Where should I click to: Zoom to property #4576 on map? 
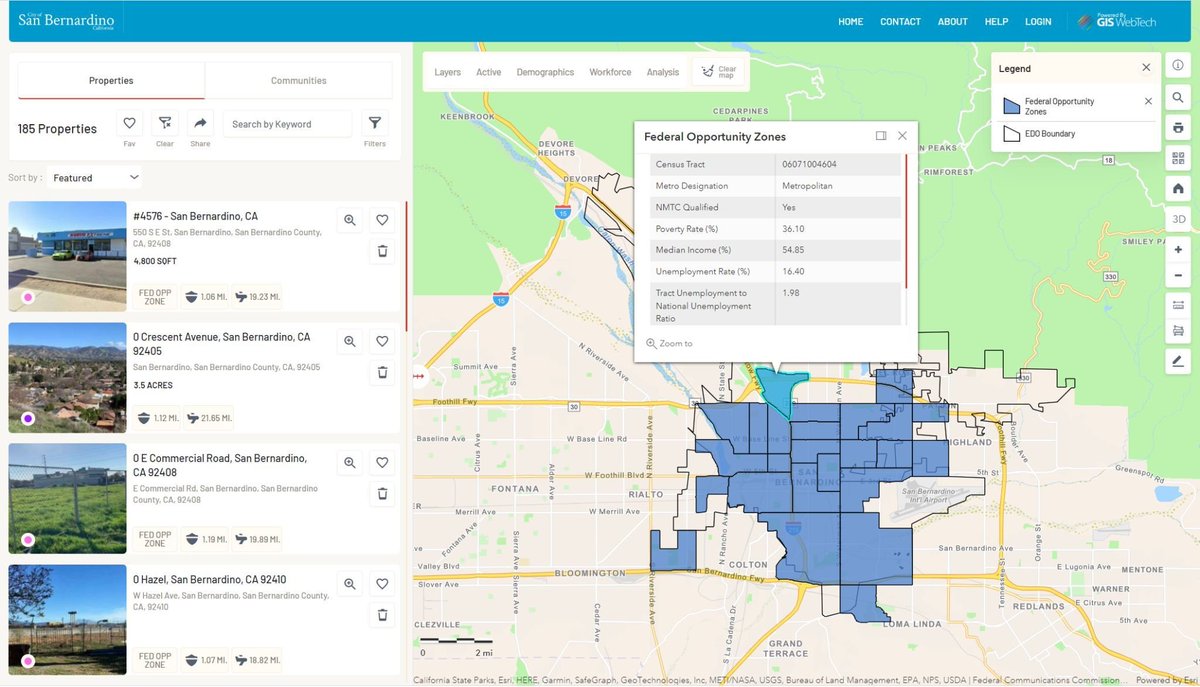pos(350,220)
